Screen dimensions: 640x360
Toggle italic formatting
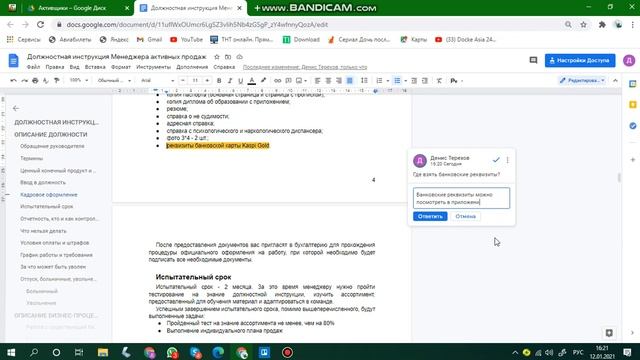pyautogui.click(x=230, y=81)
